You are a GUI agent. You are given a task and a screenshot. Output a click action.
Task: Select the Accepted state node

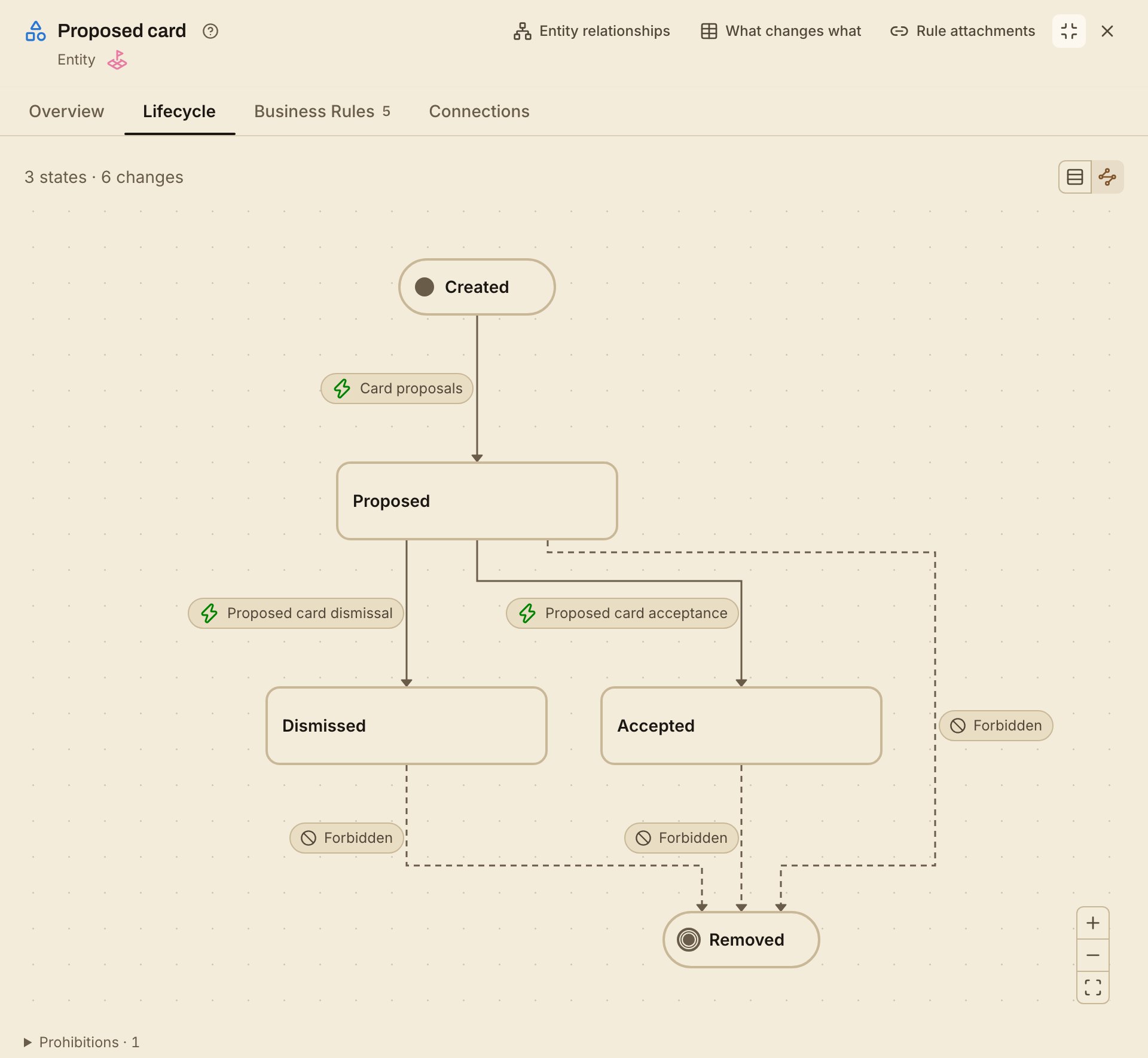click(741, 726)
